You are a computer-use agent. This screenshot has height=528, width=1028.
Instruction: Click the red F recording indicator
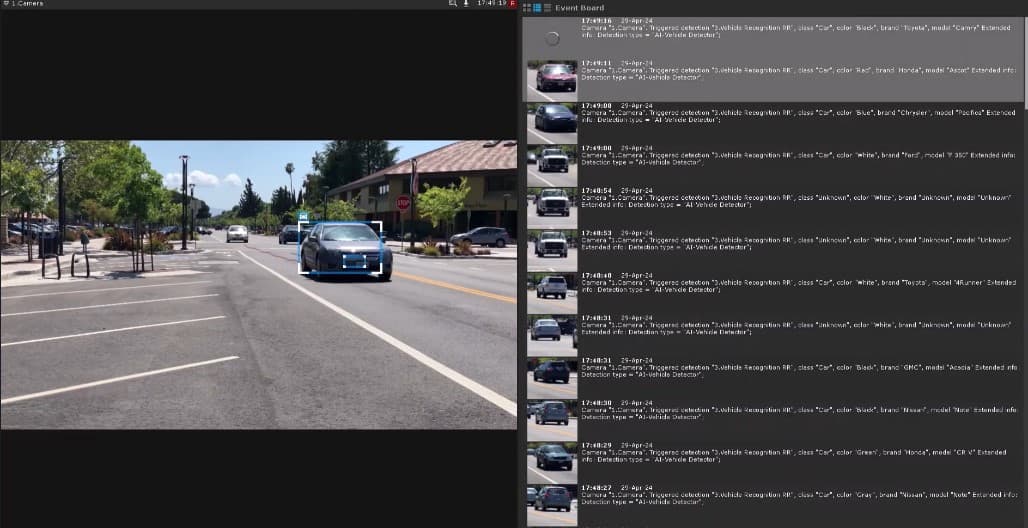[513, 3]
